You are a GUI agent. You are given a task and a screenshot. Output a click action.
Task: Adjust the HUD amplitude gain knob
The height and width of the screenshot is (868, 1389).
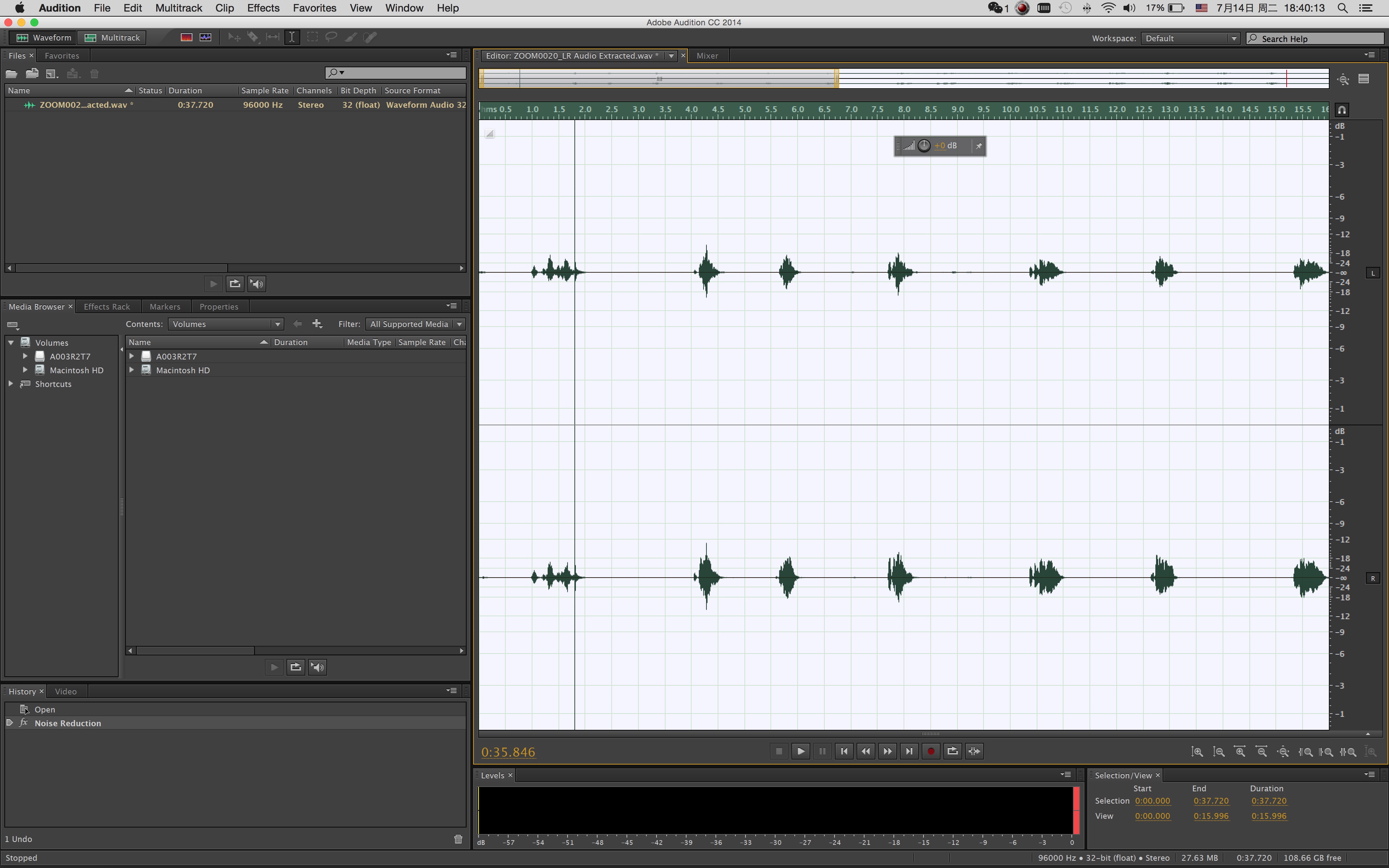923,146
